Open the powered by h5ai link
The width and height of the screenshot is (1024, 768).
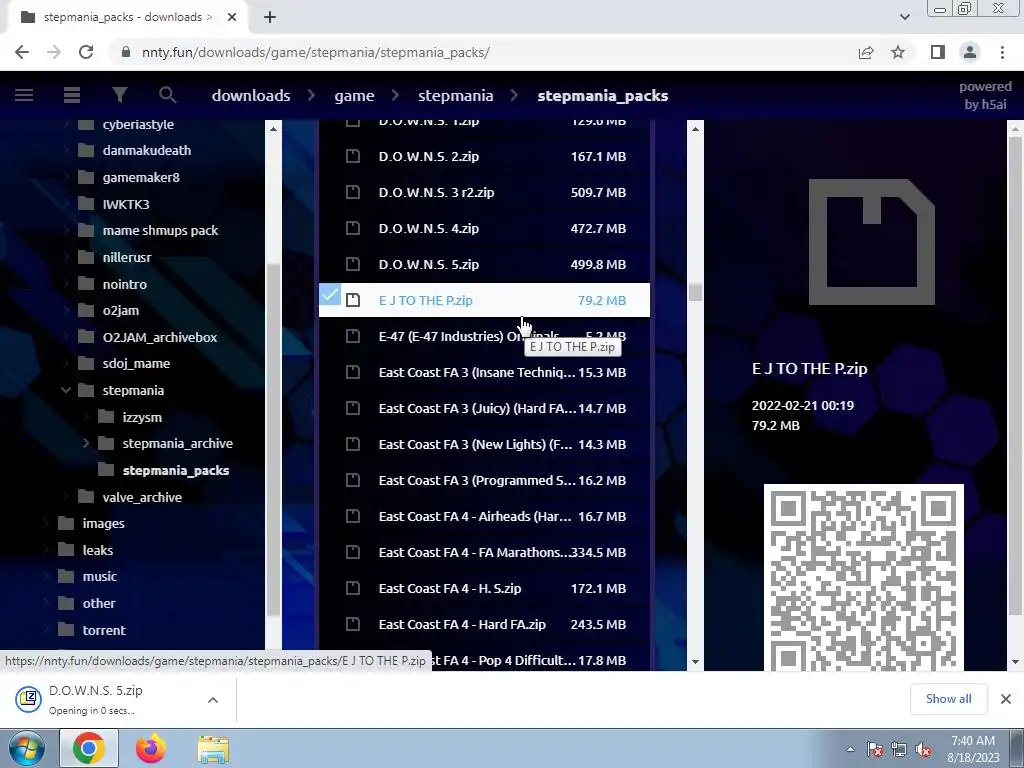click(x=985, y=95)
